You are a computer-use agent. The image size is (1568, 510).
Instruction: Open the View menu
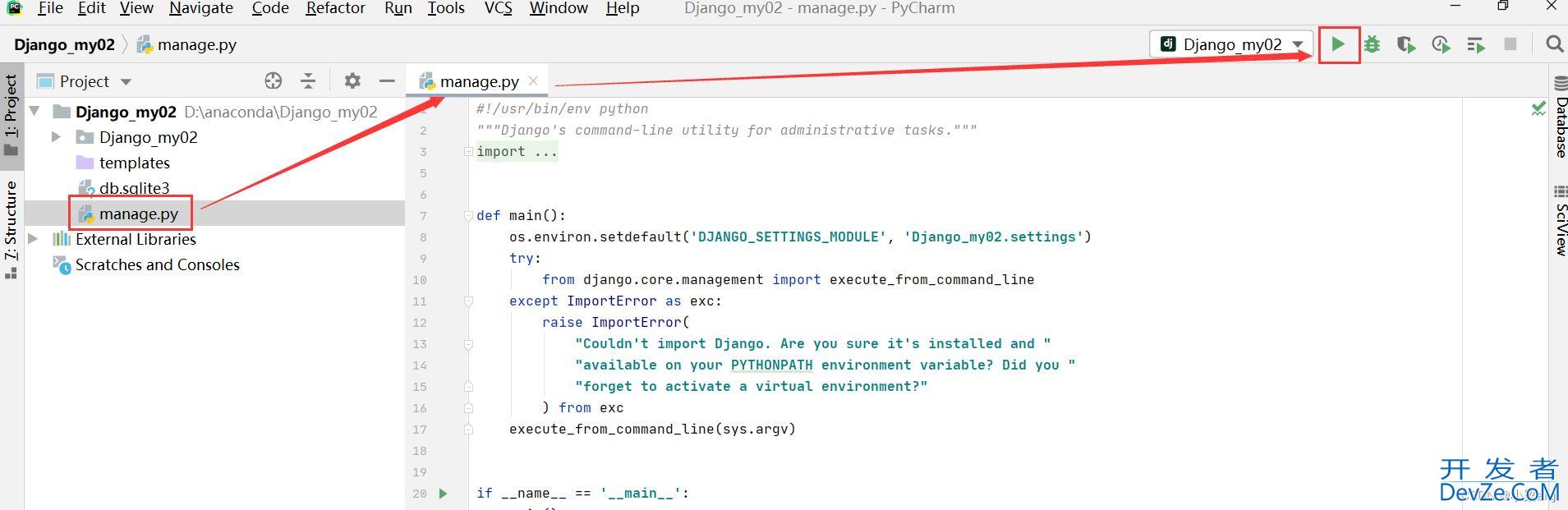136,8
